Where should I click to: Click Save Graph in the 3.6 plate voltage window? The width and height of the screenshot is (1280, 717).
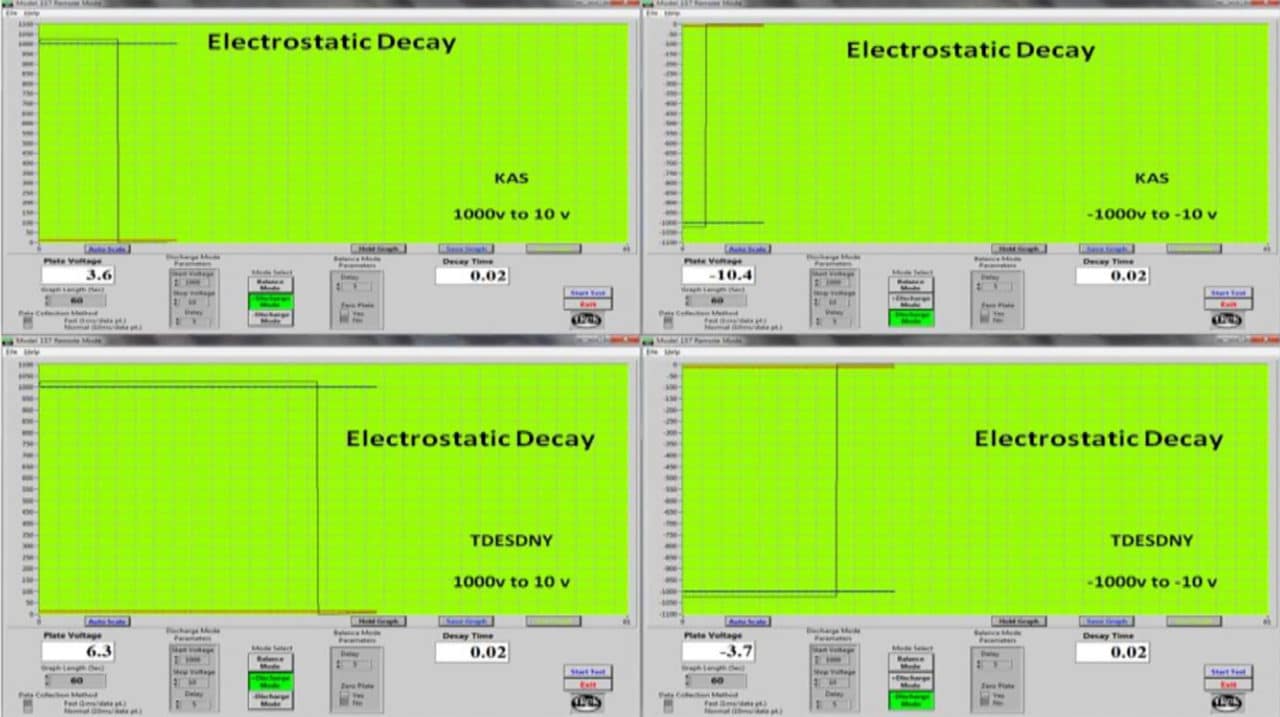click(x=466, y=249)
